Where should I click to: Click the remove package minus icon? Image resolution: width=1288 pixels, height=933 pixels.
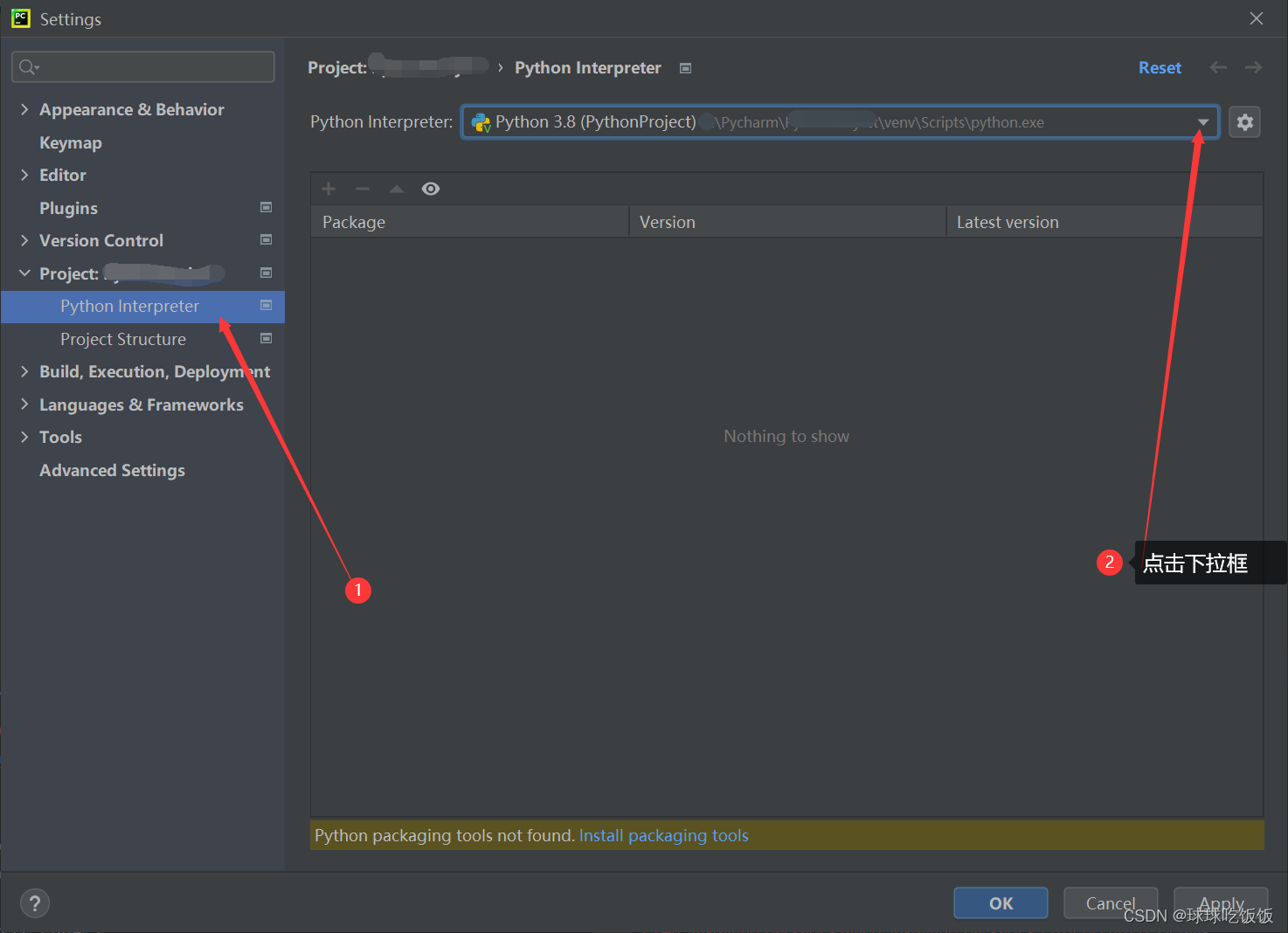(363, 189)
